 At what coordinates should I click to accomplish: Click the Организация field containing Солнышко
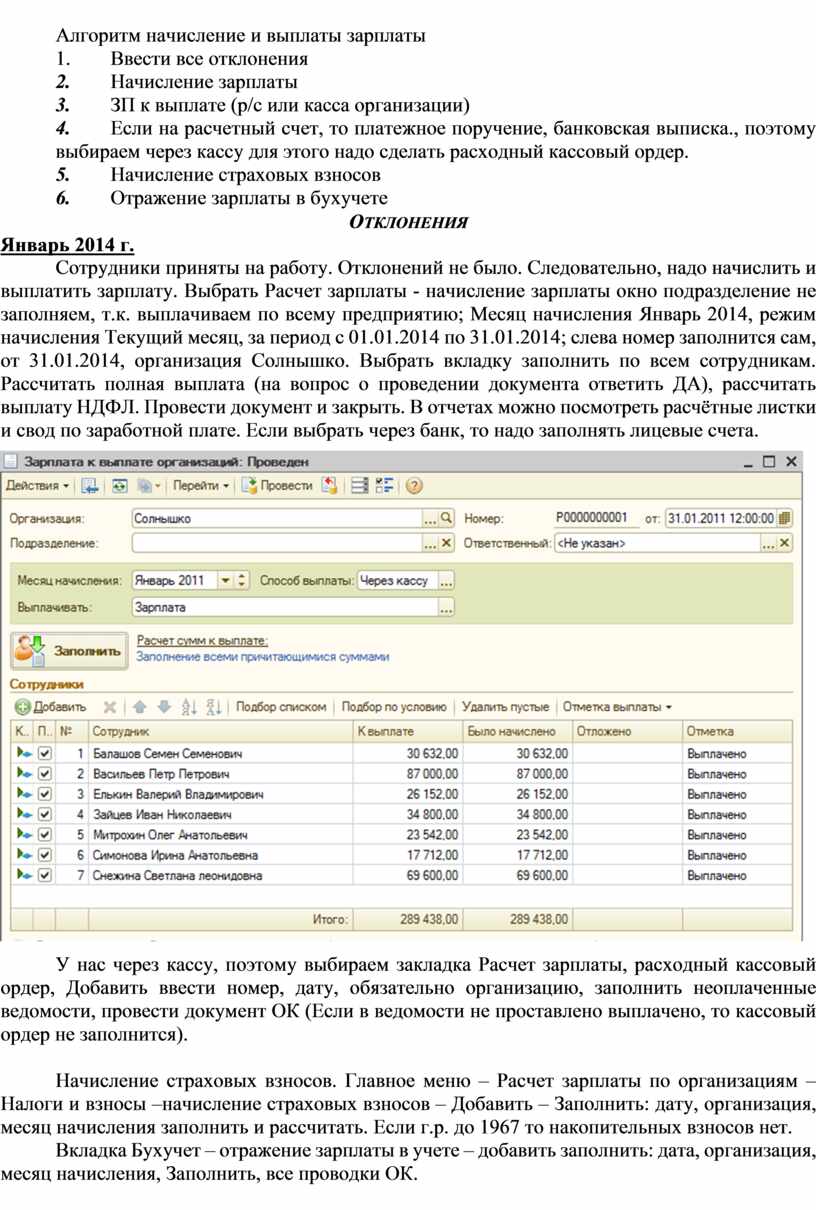coord(277,519)
